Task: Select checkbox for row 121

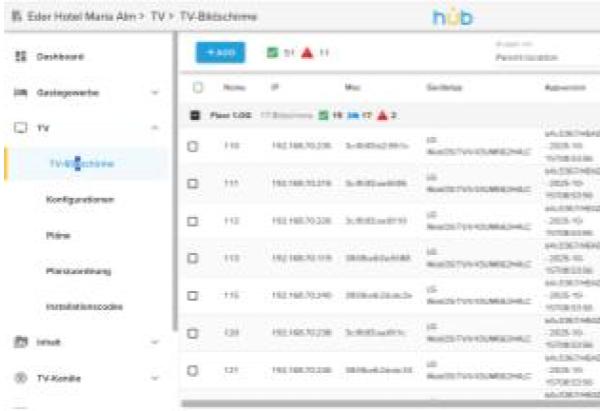Action: pos(192,371)
